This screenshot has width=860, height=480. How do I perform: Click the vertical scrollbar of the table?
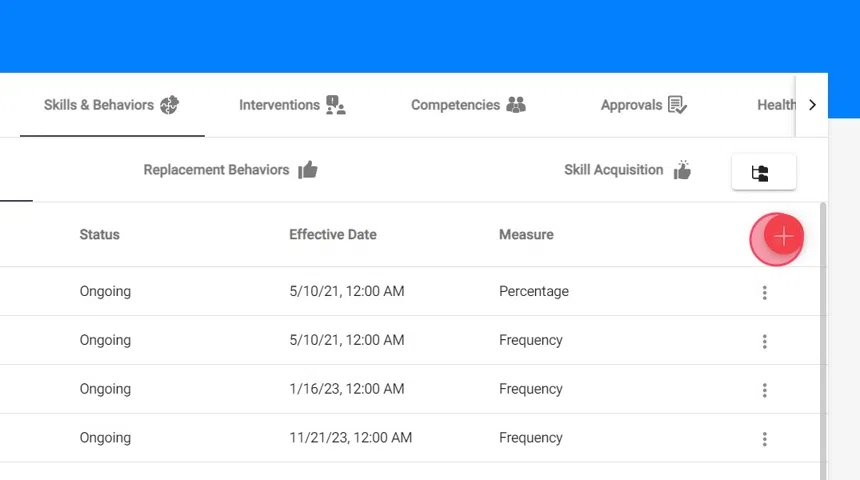pos(823,341)
